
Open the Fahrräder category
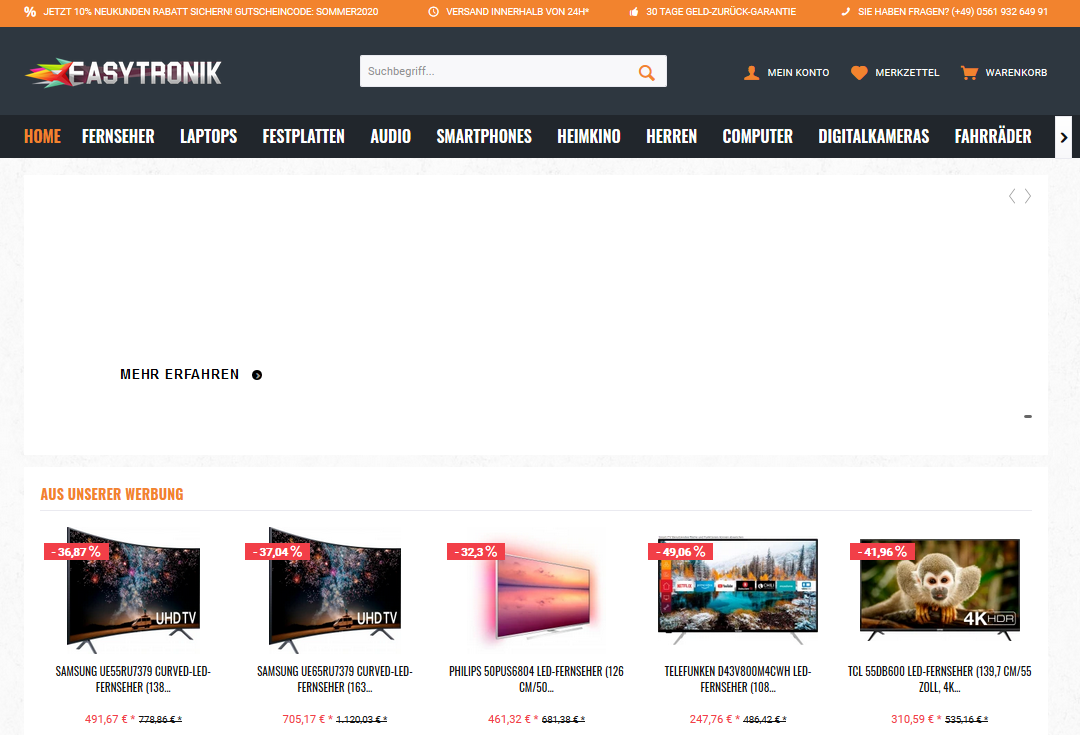pos(993,136)
